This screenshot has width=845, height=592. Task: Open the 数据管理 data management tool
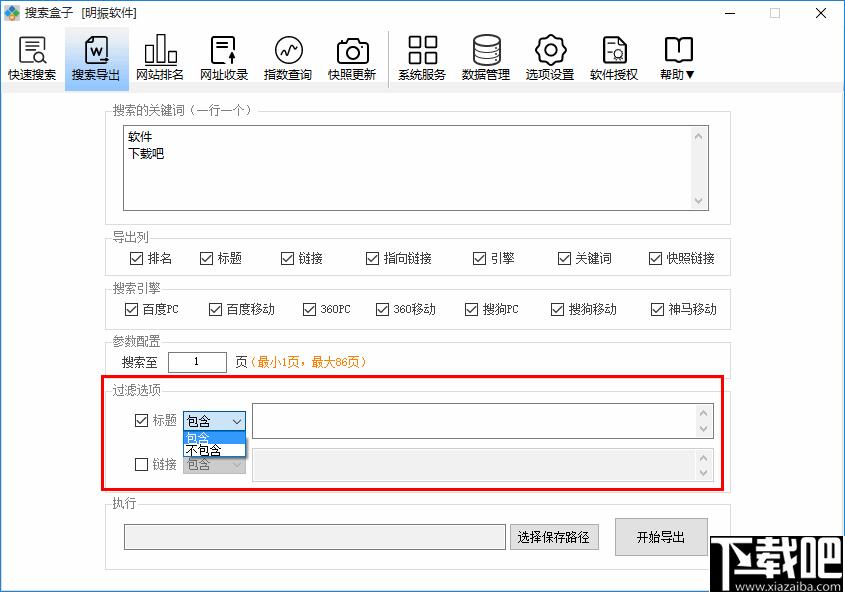(x=486, y=59)
